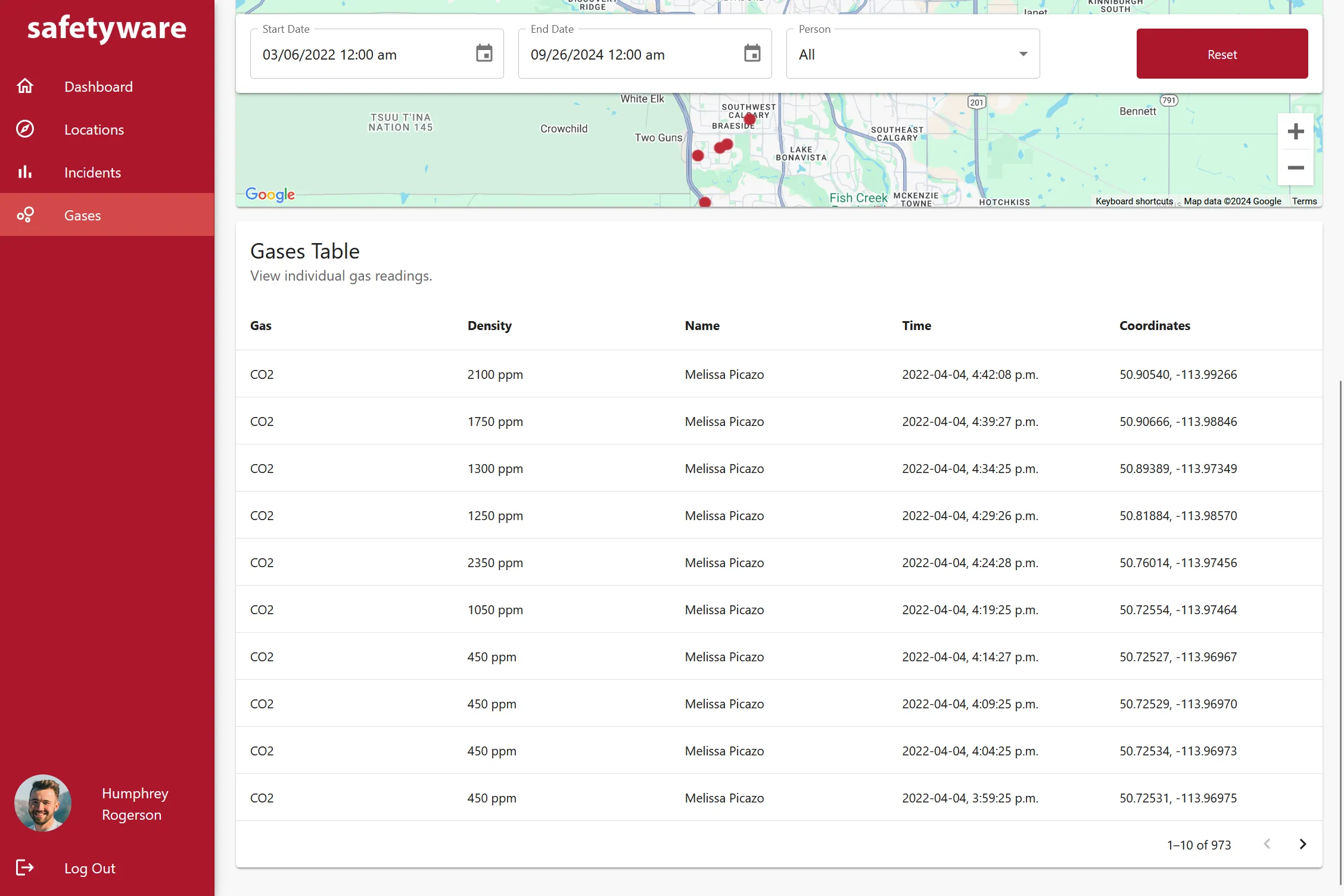Click the Start Date input field
Image resolution: width=1344 pixels, height=896 pixels.
pos(377,54)
